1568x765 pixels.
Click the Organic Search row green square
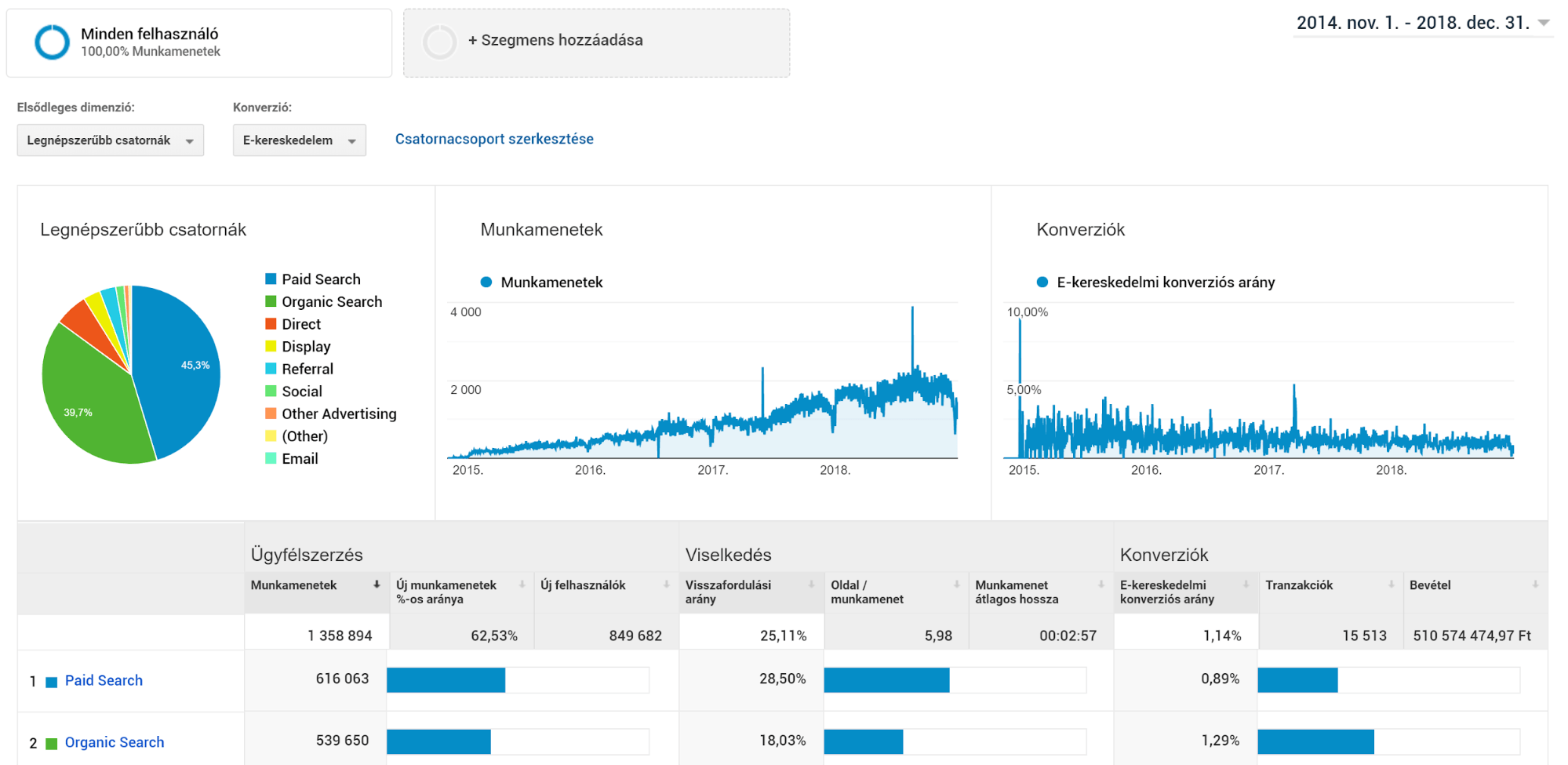pyautogui.click(x=52, y=744)
